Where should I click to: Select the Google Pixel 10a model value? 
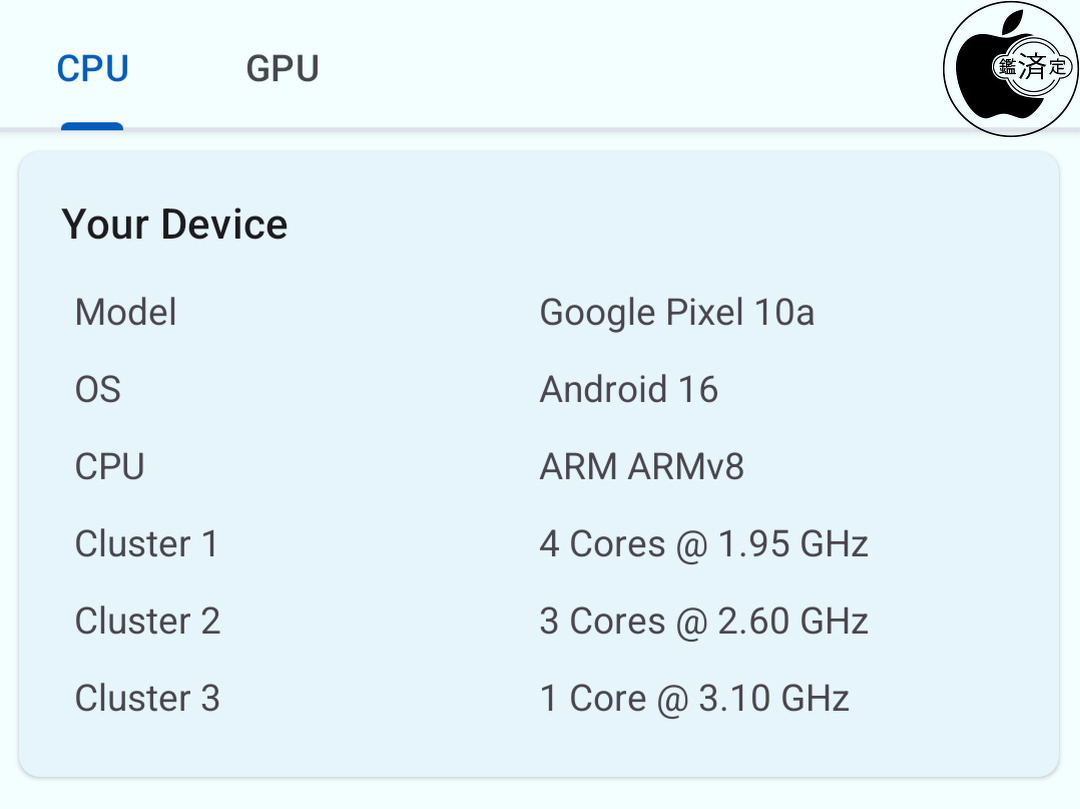(676, 313)
